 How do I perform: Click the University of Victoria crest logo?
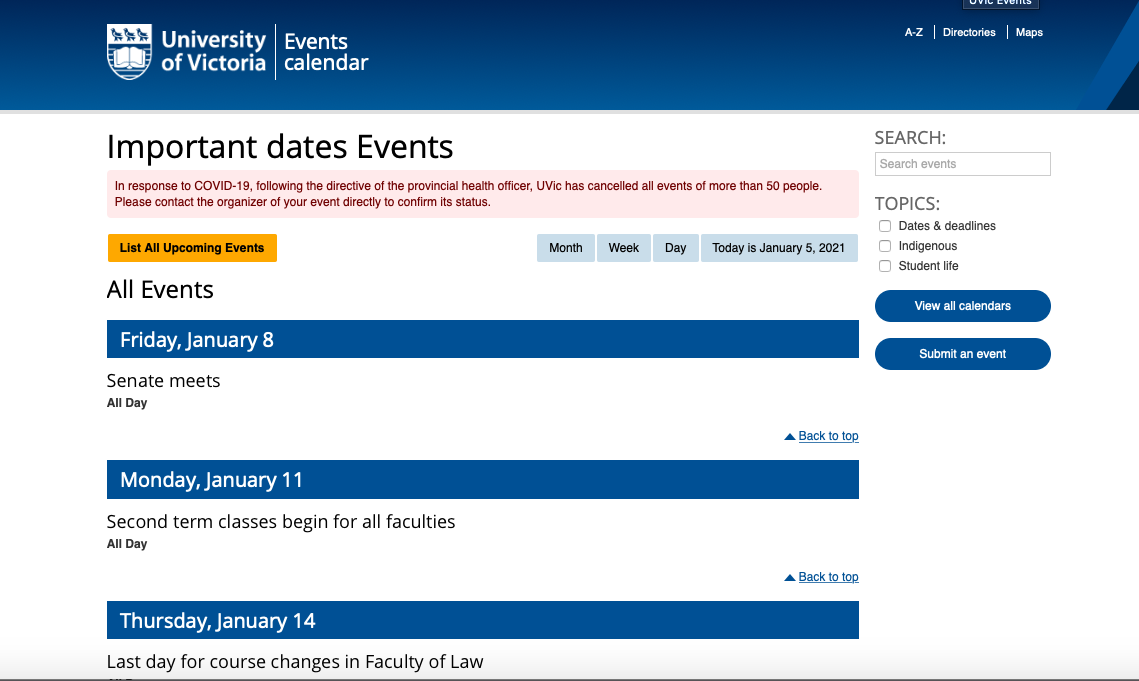129,52
